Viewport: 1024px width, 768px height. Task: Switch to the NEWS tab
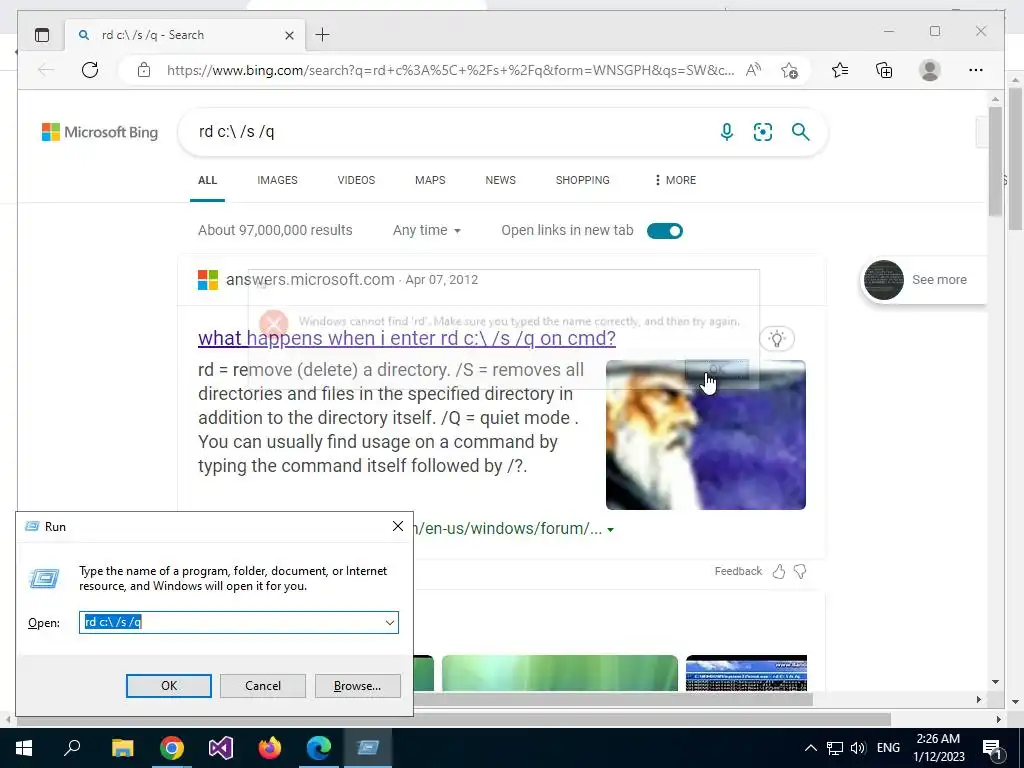(501, 180)
